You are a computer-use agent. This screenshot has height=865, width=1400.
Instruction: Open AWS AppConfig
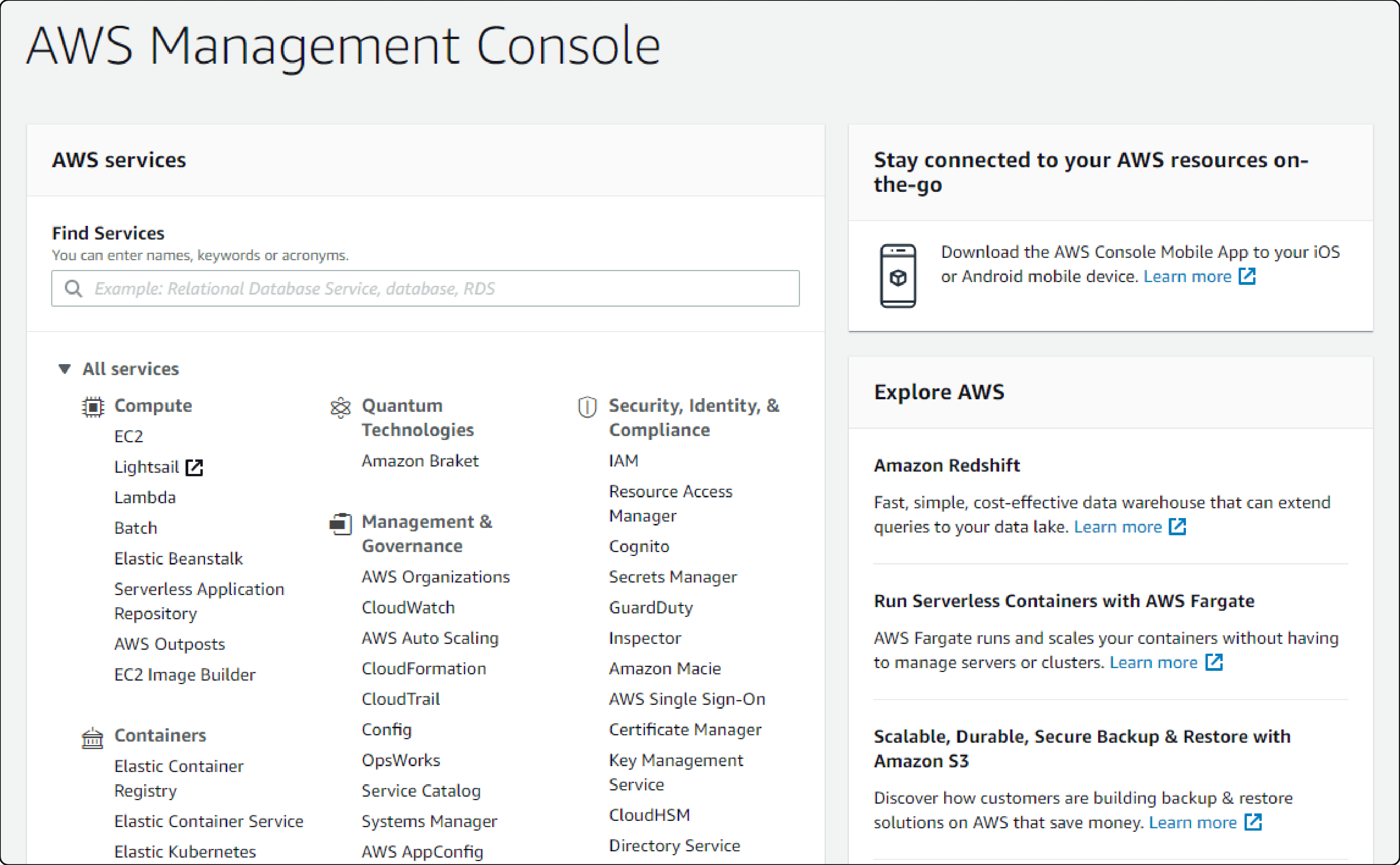click(x=423, y=852)
